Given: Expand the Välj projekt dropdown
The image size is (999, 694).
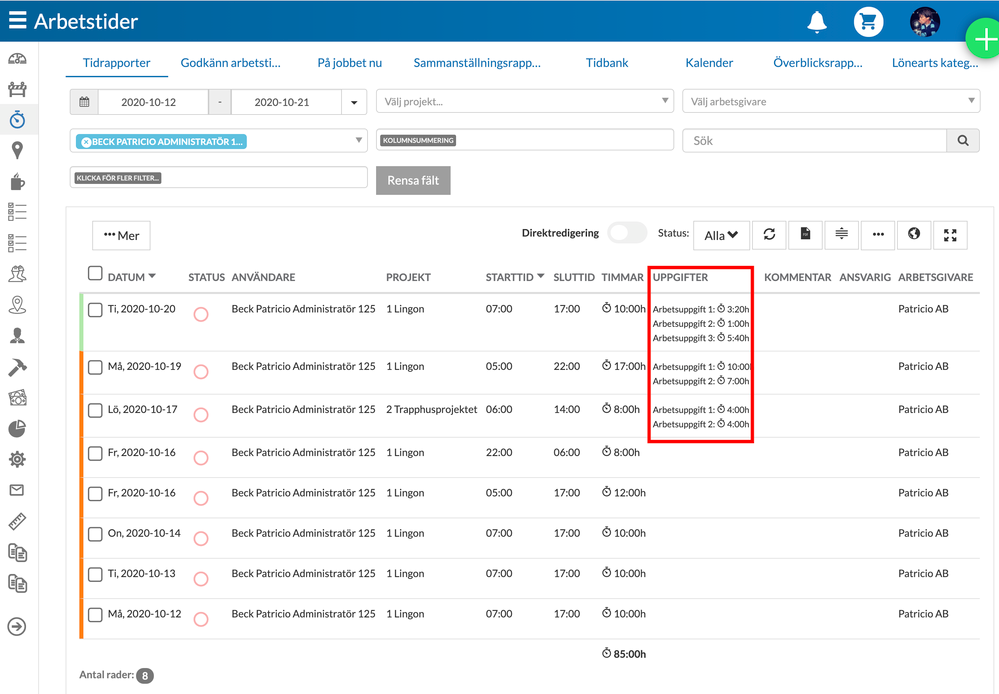Looking at the screenshot, I should (x=525, y=101).
